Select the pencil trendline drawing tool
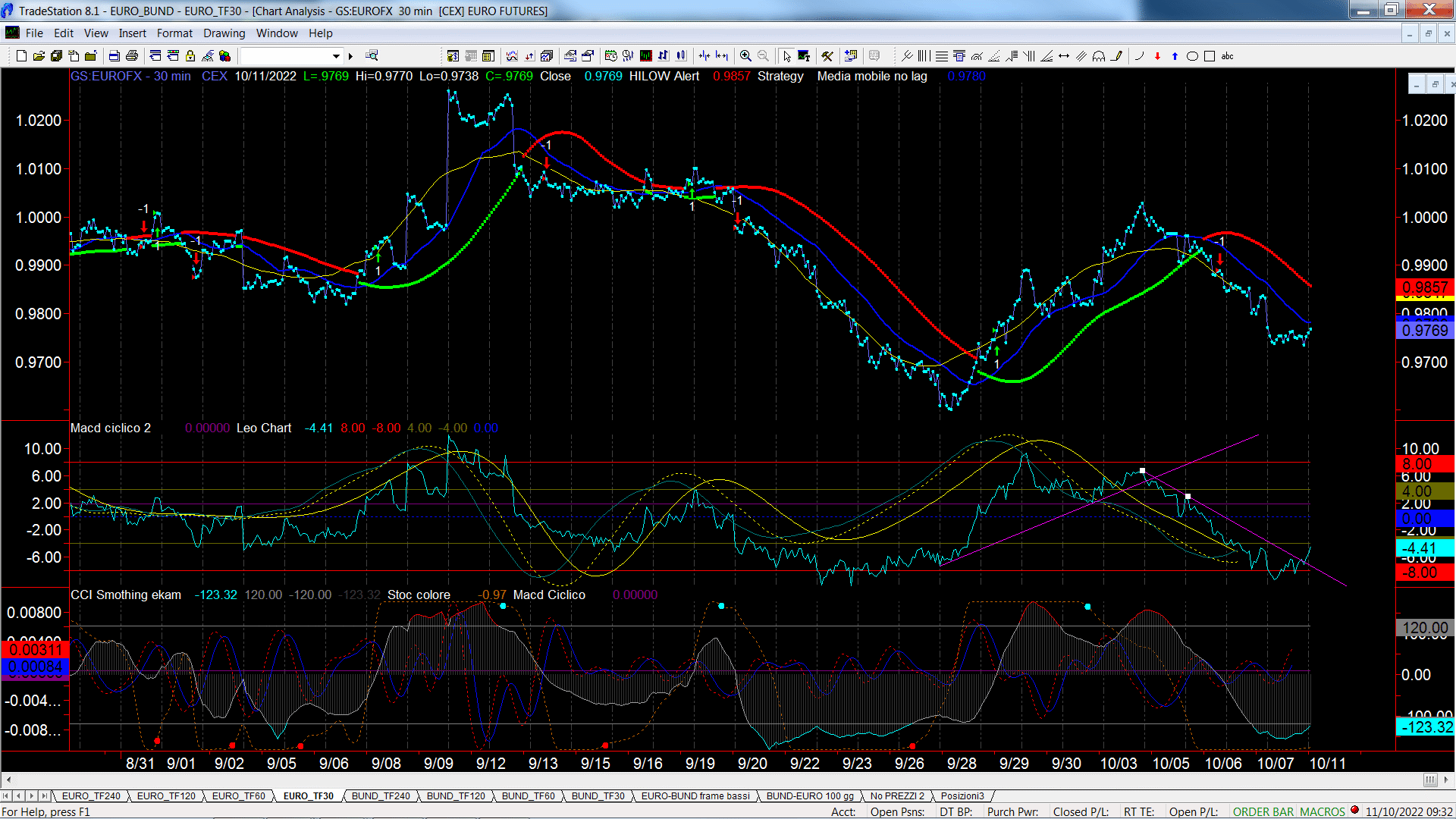Screen dimensions: 1456x819 pos(1116,56)
